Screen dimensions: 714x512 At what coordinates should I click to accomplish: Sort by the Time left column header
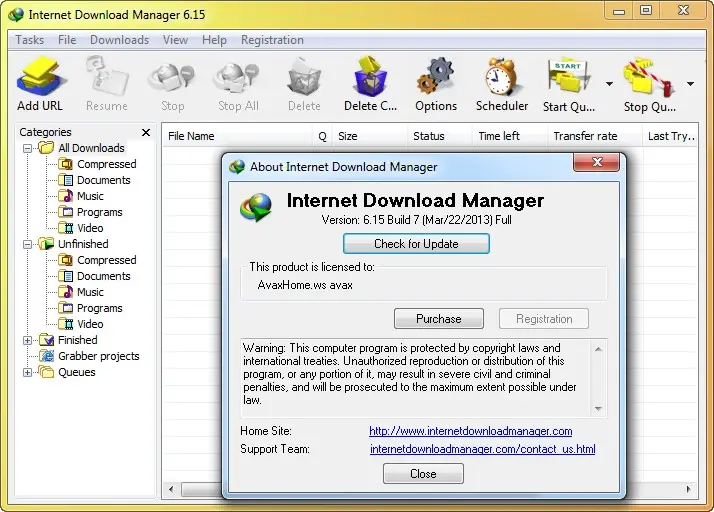pos(509,136)
